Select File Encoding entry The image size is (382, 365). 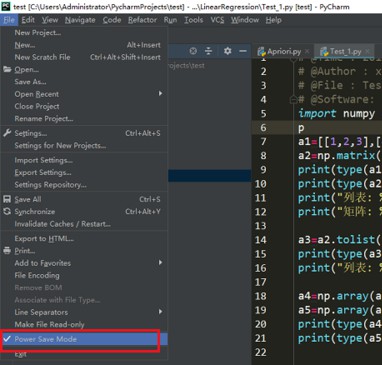coord(83,275)
